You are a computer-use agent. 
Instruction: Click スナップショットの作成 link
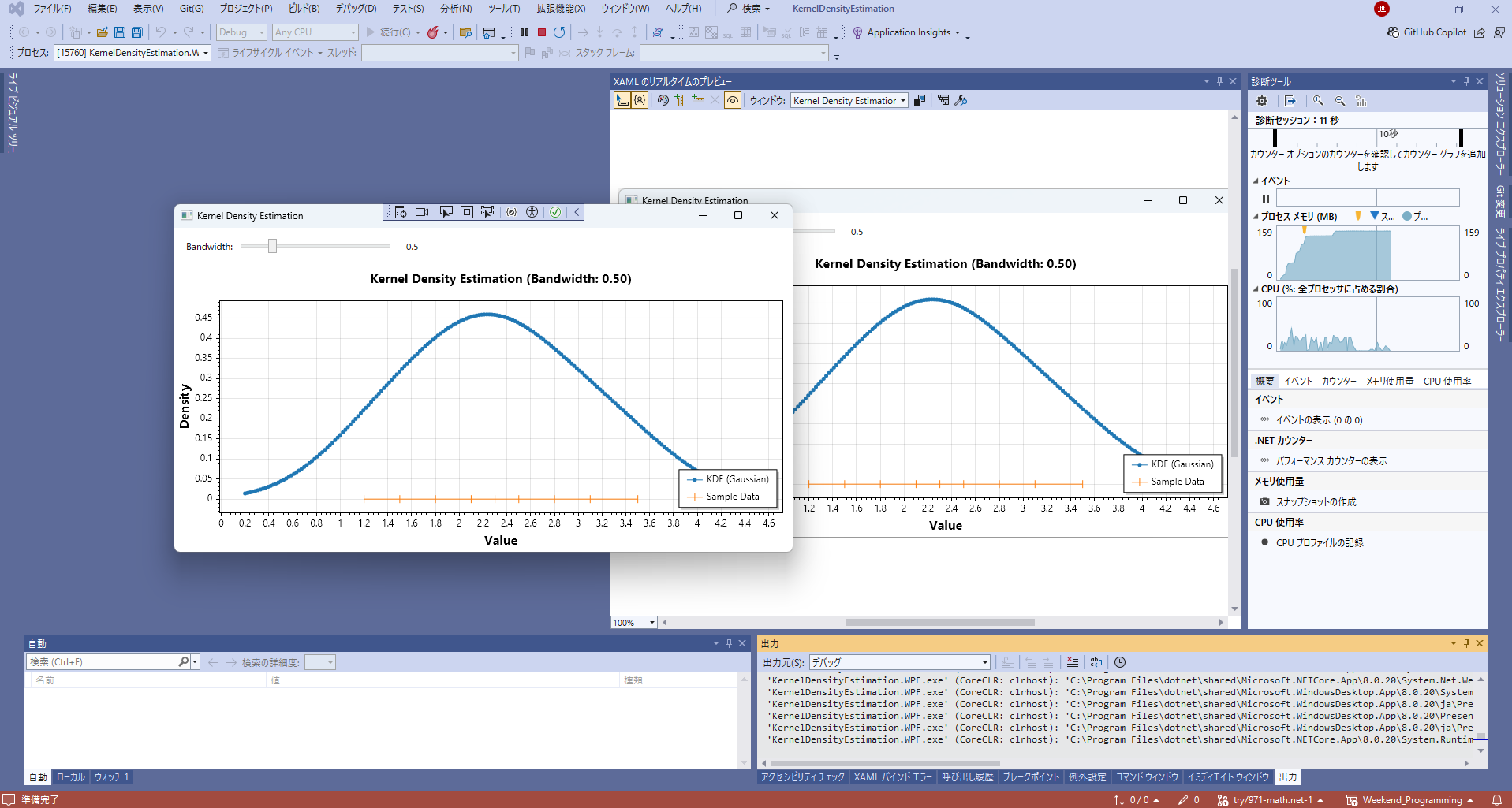tap(1316, 501)
